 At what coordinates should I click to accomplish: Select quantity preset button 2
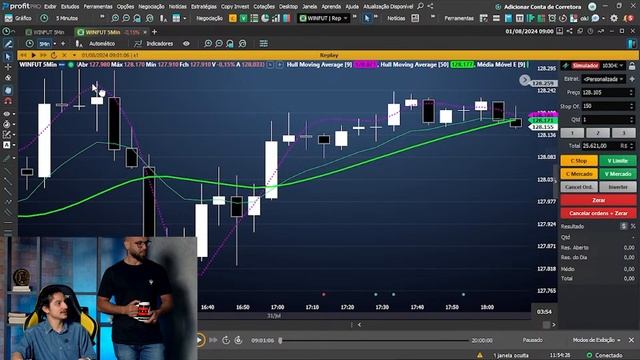tap(598, 133)
